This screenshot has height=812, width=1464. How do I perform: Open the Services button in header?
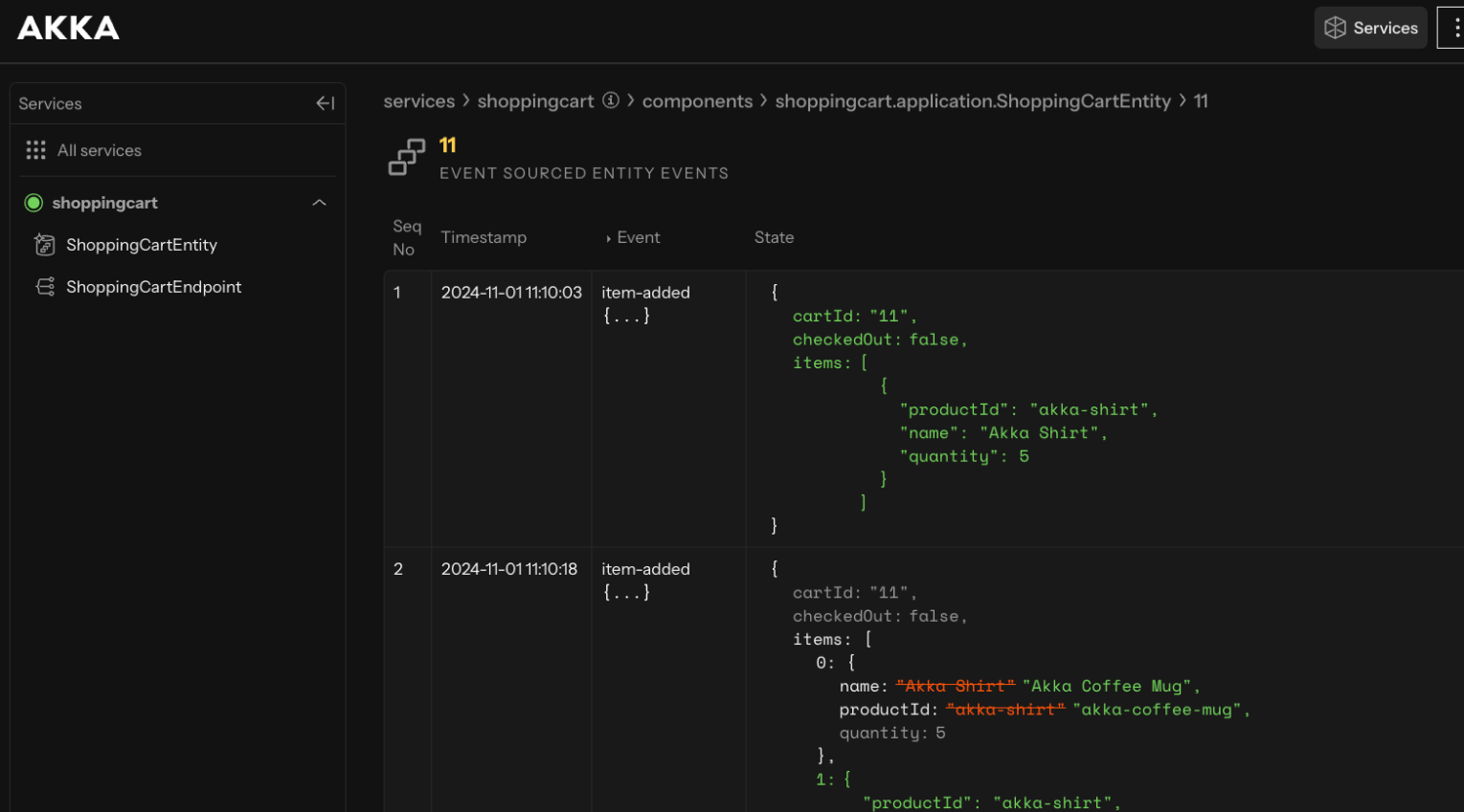click(x=1370, y=28)
